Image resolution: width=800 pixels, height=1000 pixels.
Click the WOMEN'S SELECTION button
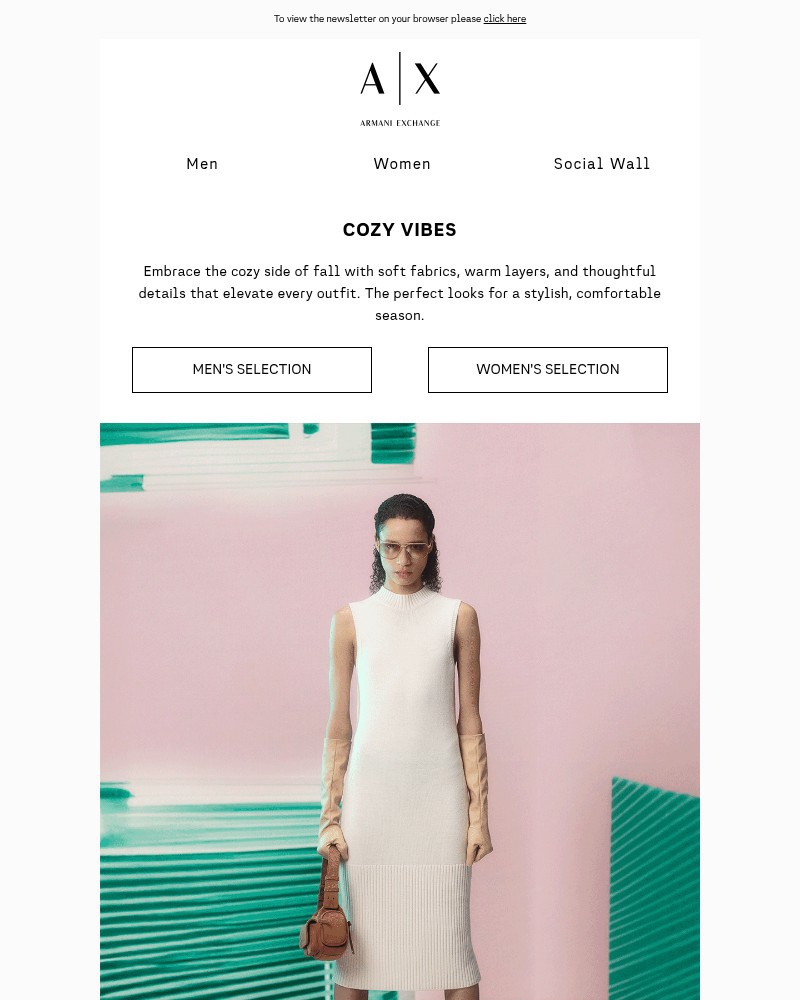548,370
